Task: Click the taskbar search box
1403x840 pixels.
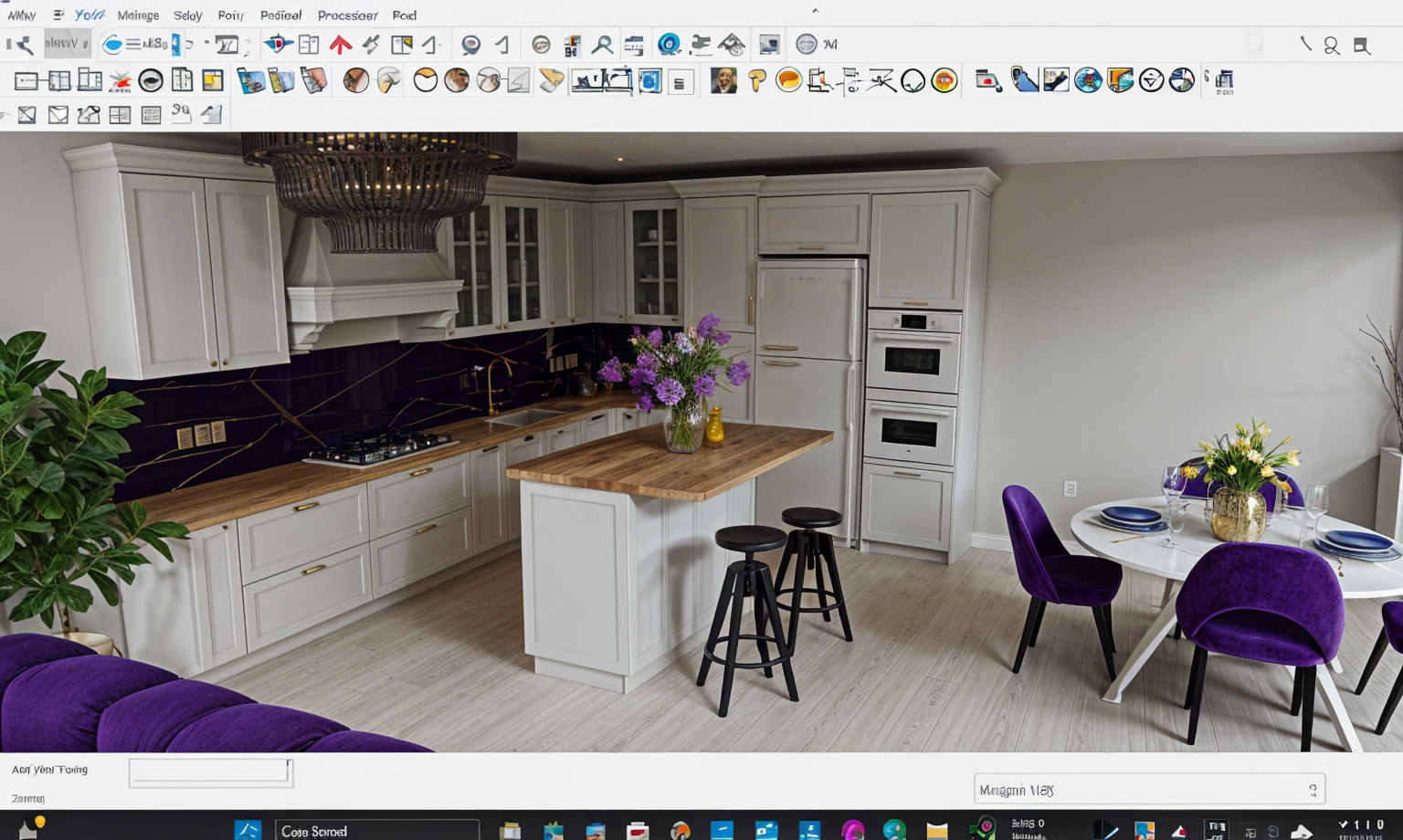Action: coord(376,831)
